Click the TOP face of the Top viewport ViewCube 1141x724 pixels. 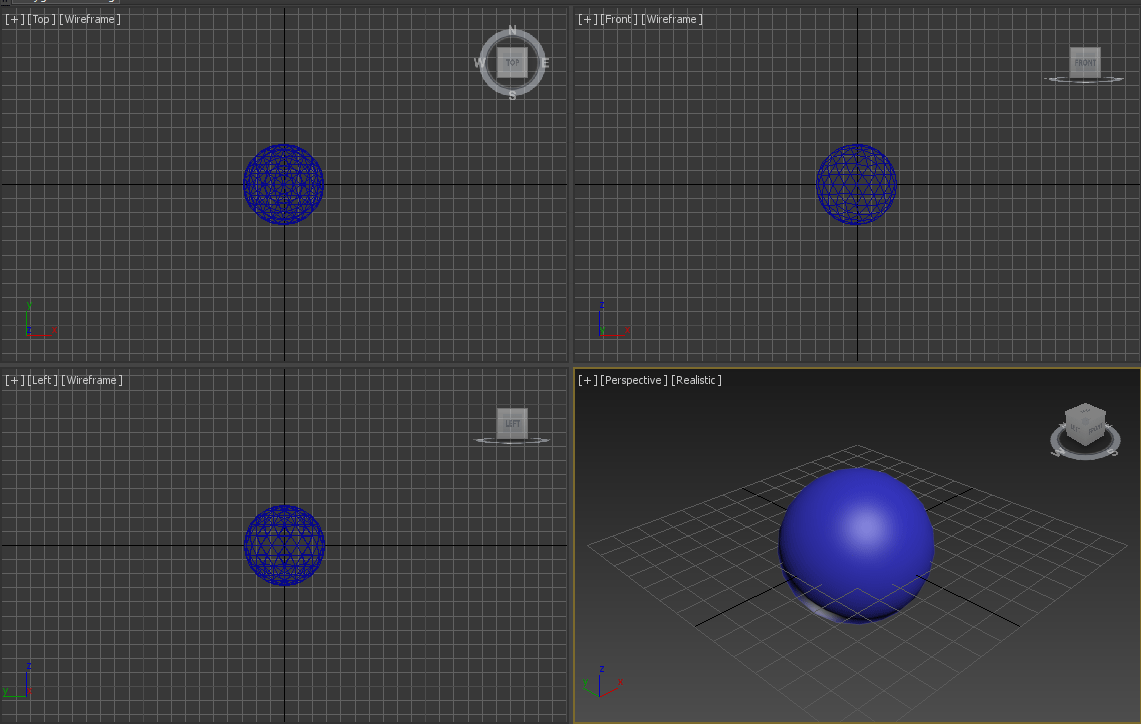[x=512, y=63]
